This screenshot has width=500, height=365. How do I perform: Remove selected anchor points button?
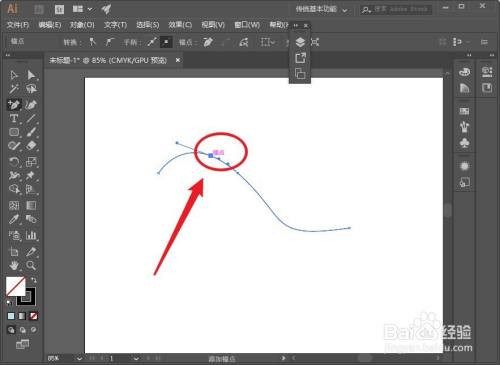208,42
